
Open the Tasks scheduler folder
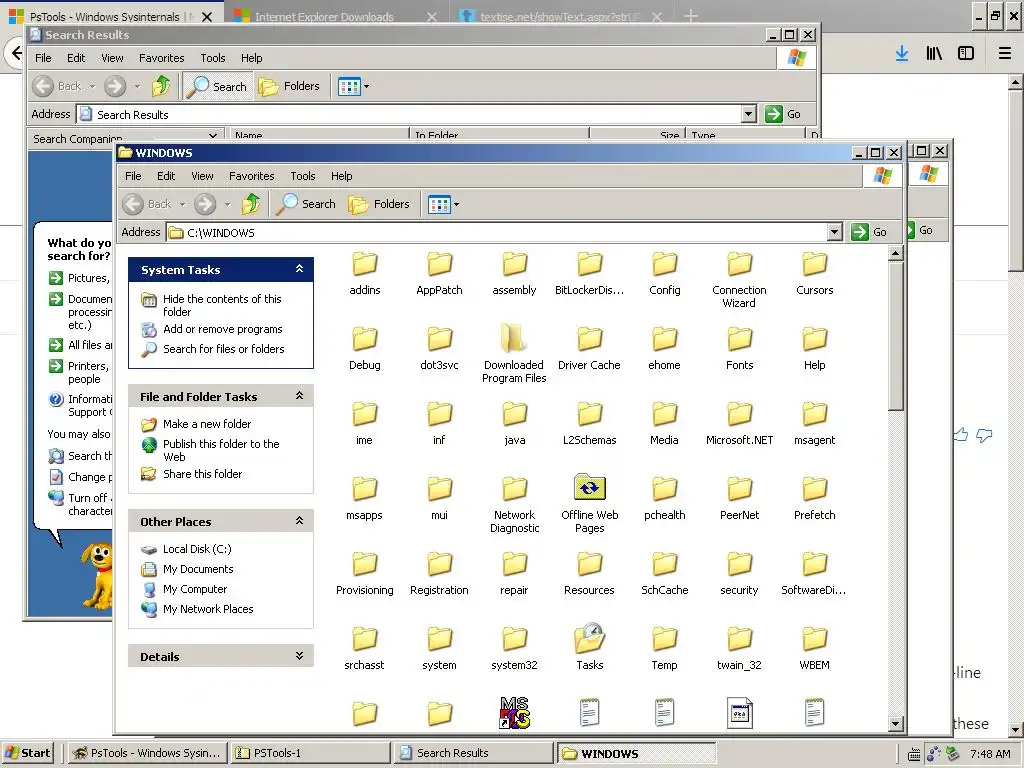[590, 647]
